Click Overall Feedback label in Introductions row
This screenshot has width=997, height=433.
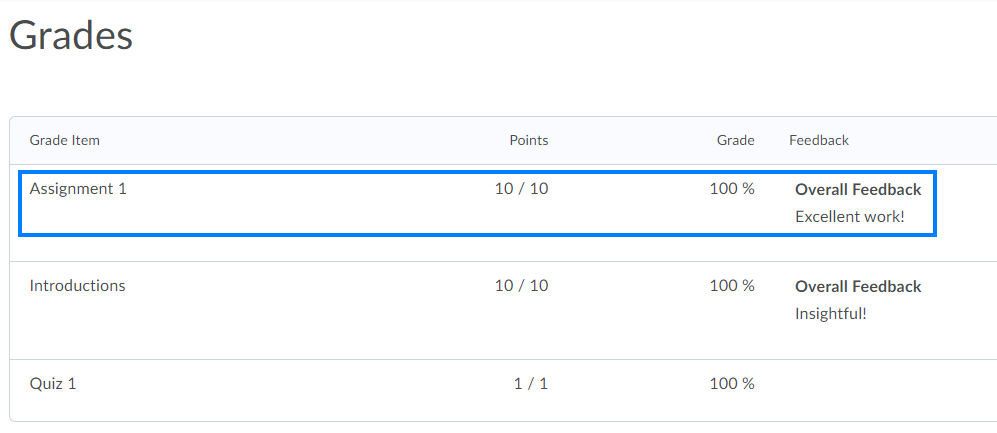coord(858,286)
